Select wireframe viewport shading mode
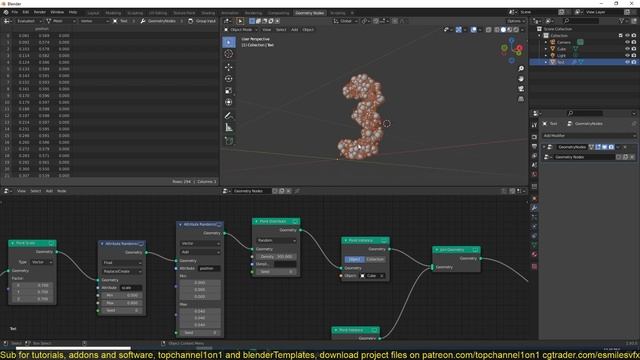This screenshot has height=360, width=640. [497, 30]
